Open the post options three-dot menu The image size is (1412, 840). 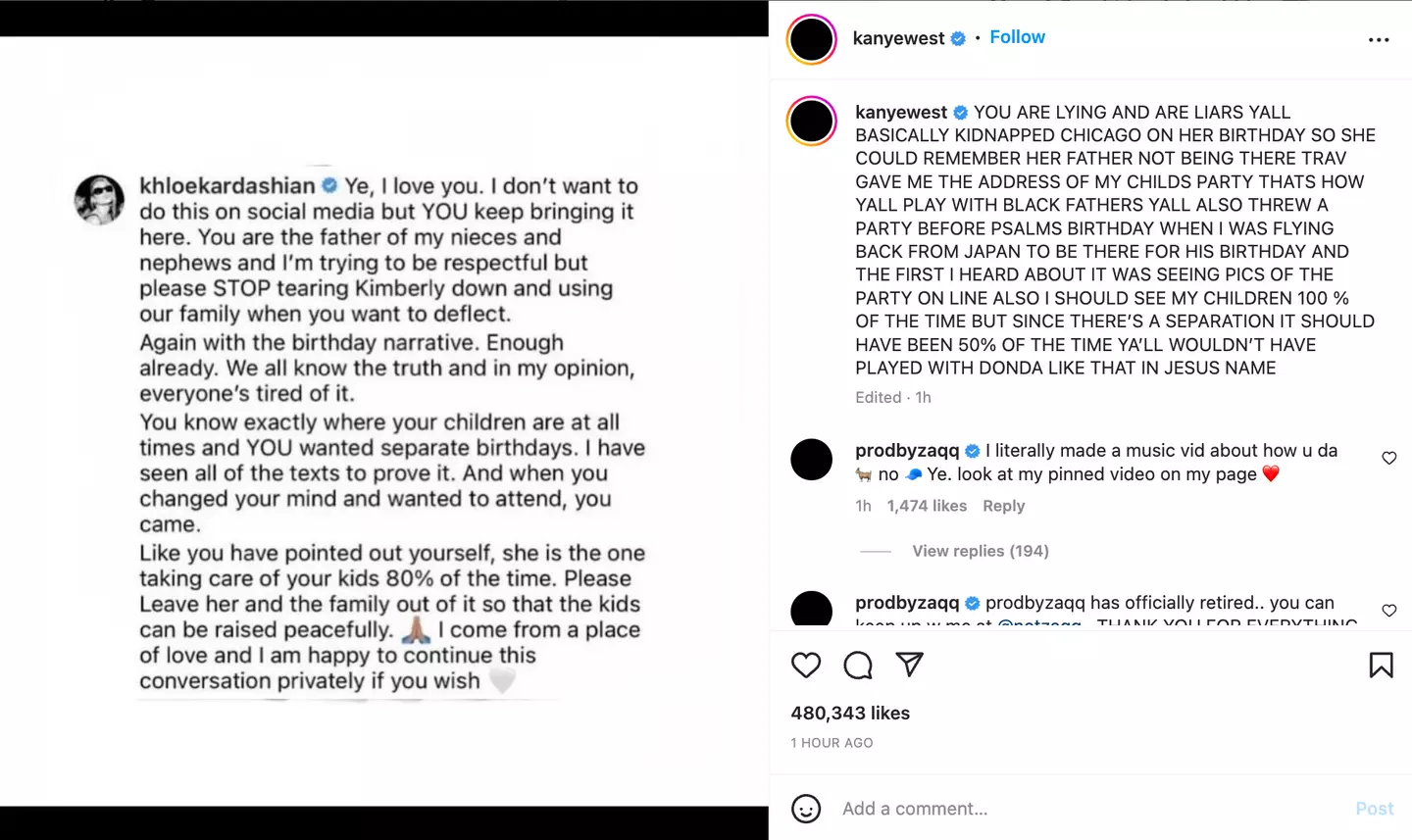(x=1380, y=38)
